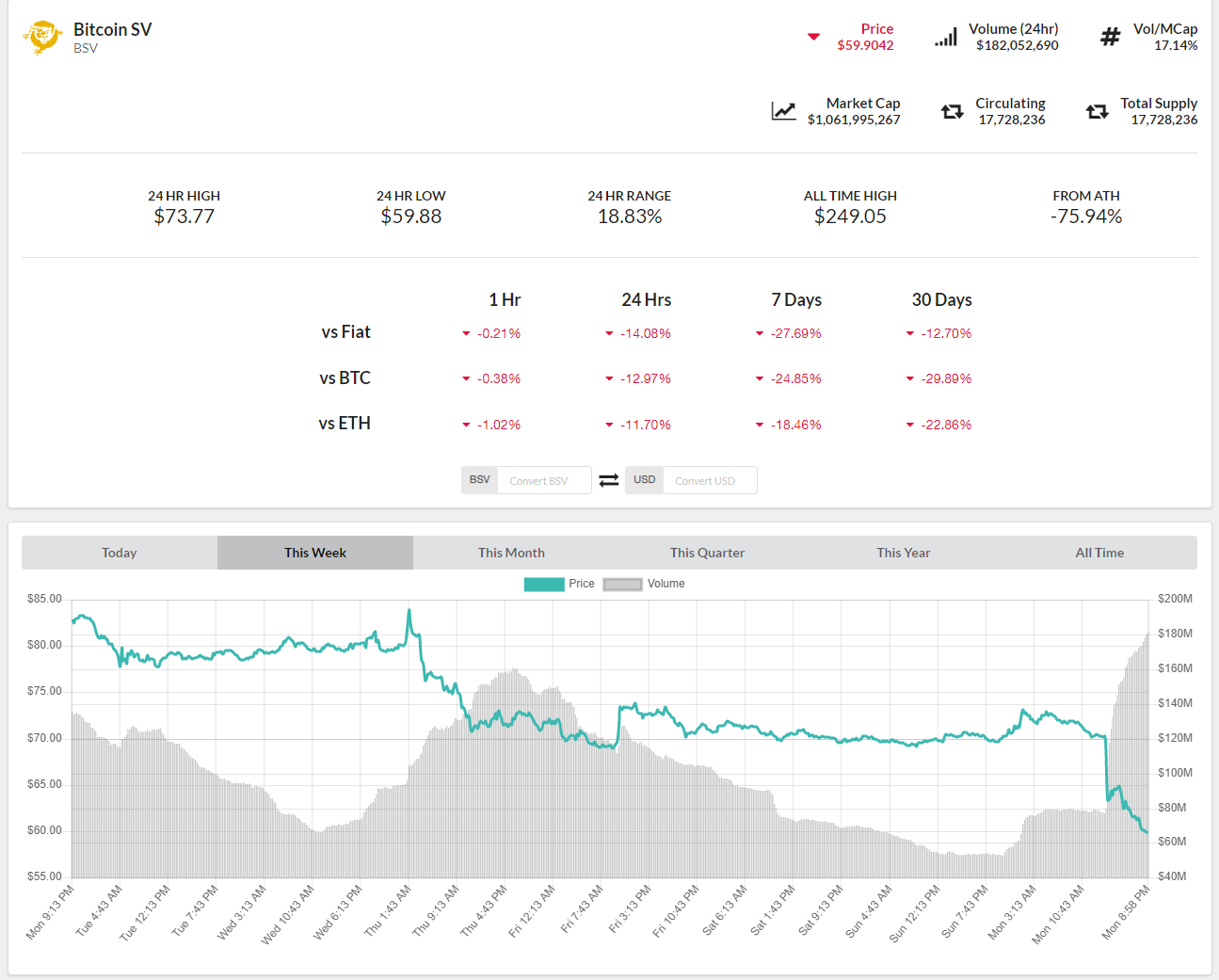Viewport: 1219px width, 980px height.
Task: Click the 24 Hrs column header
Action: pyautogui.click(x=647, y=299)
